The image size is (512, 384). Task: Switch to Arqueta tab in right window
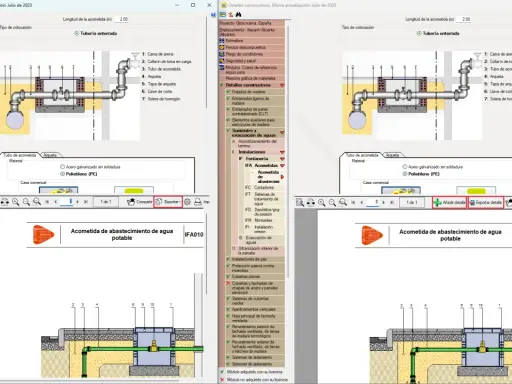(x=393, y=155)
